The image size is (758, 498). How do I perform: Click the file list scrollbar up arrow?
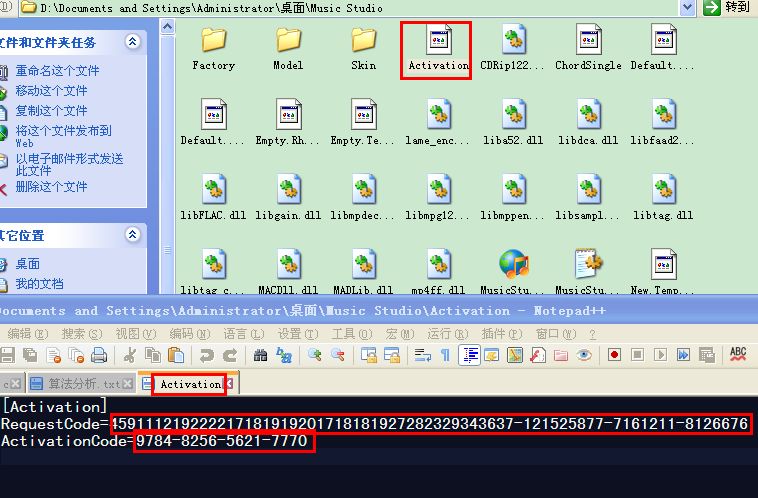point(167,26)
